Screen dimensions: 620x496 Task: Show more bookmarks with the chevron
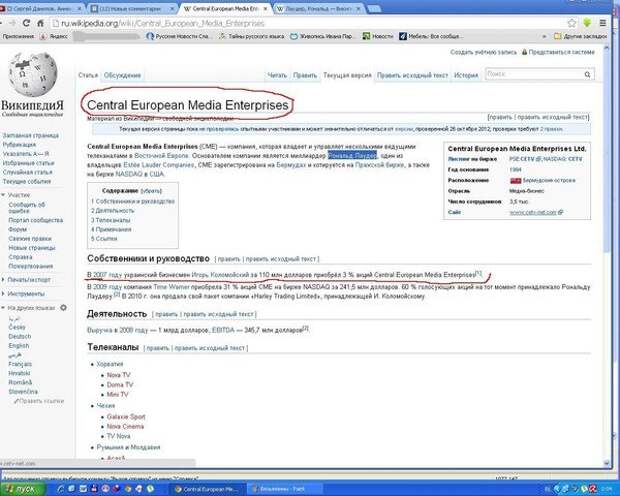point(544,36)
